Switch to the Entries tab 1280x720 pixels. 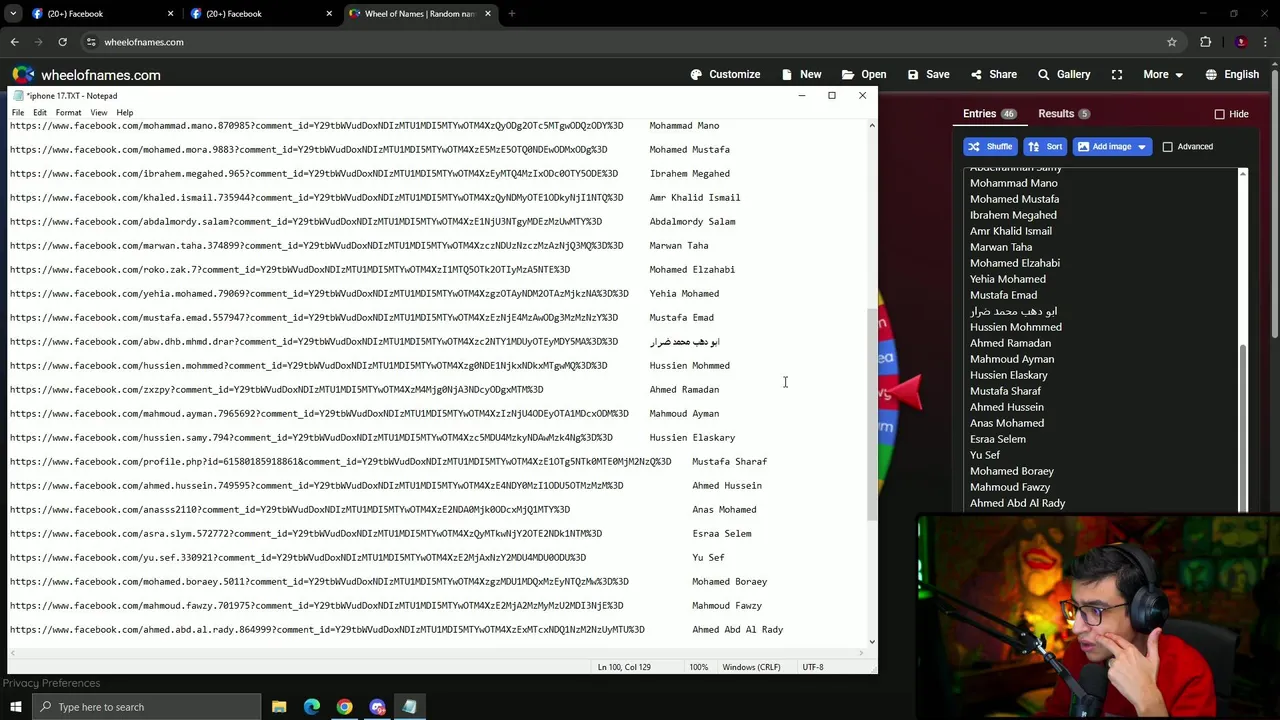989,114
